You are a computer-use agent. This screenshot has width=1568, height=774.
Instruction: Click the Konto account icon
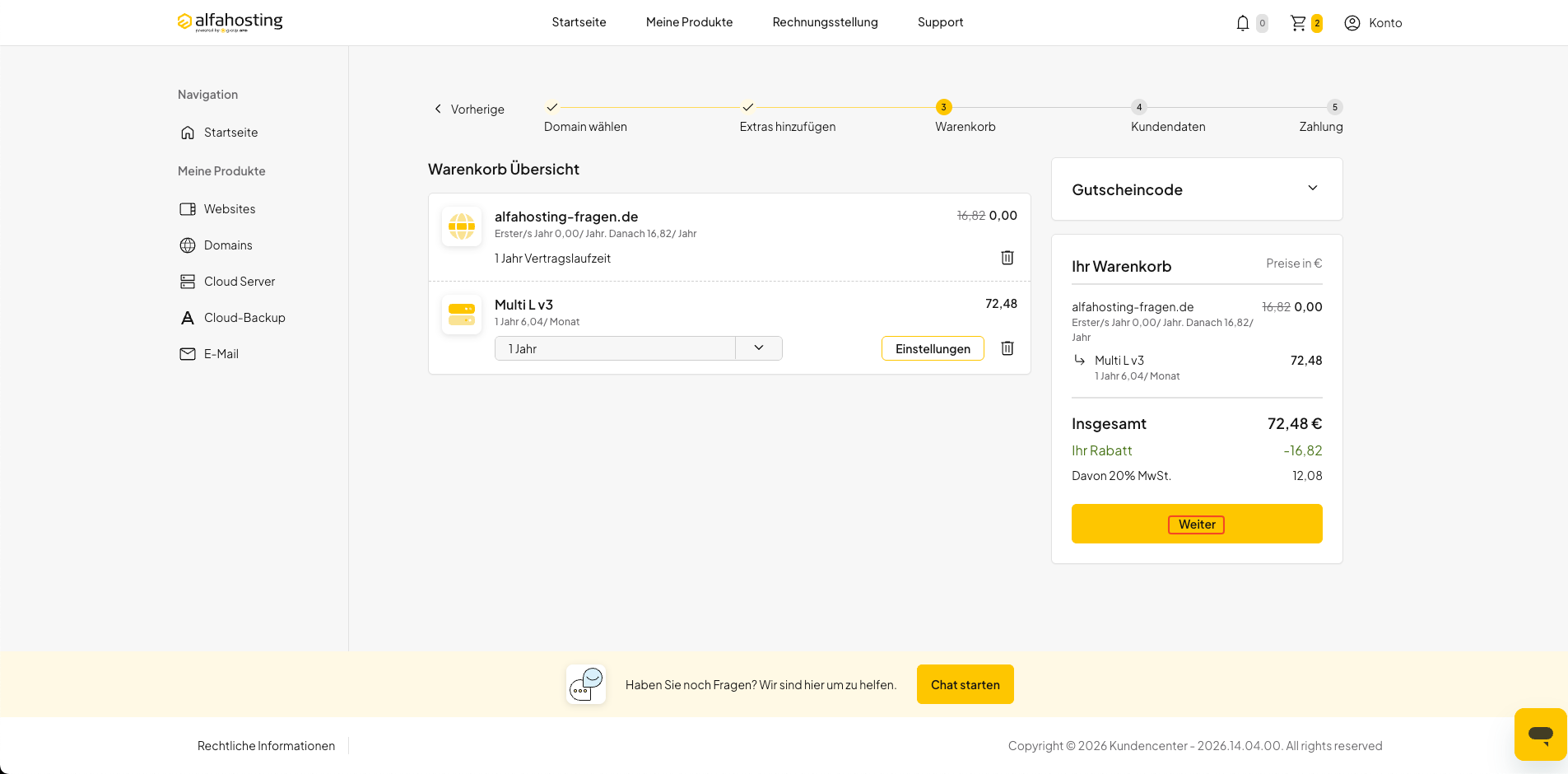pos(1352,23)
